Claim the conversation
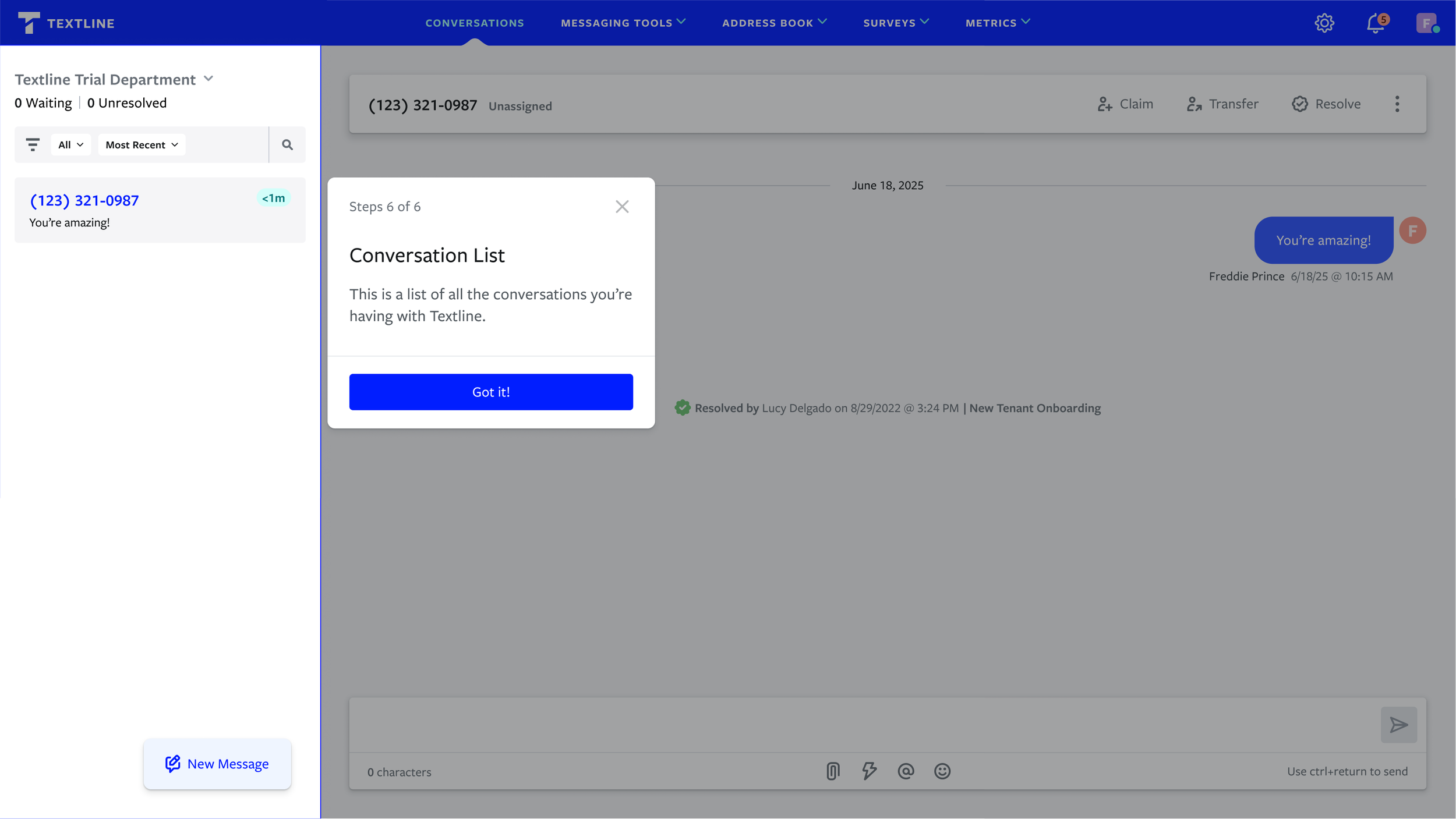 point(1125,104)
